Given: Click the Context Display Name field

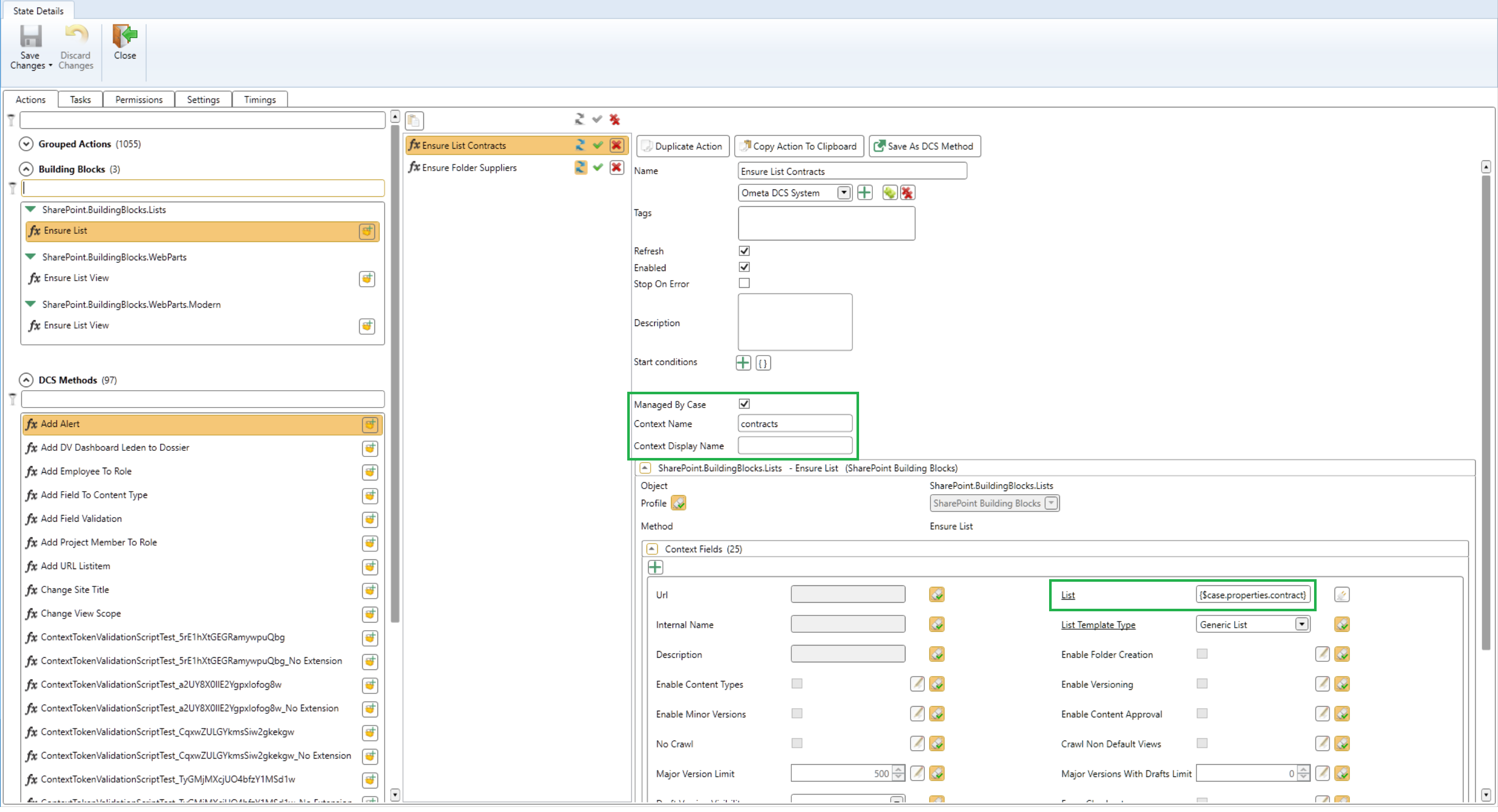Looking at the screenshot, I should click(x=794, y=446).
